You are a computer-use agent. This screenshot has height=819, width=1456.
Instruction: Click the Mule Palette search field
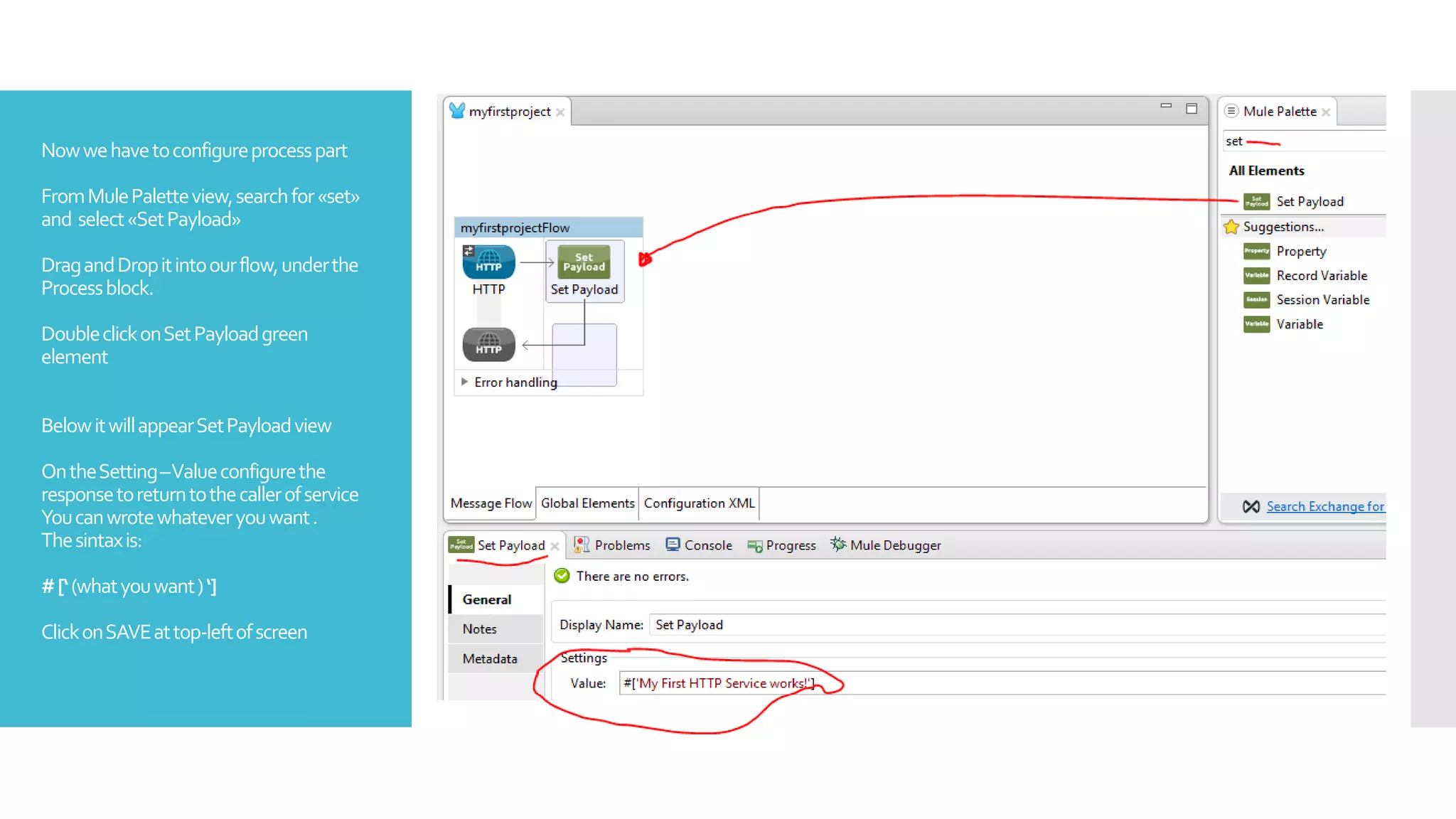[1305, 141]
